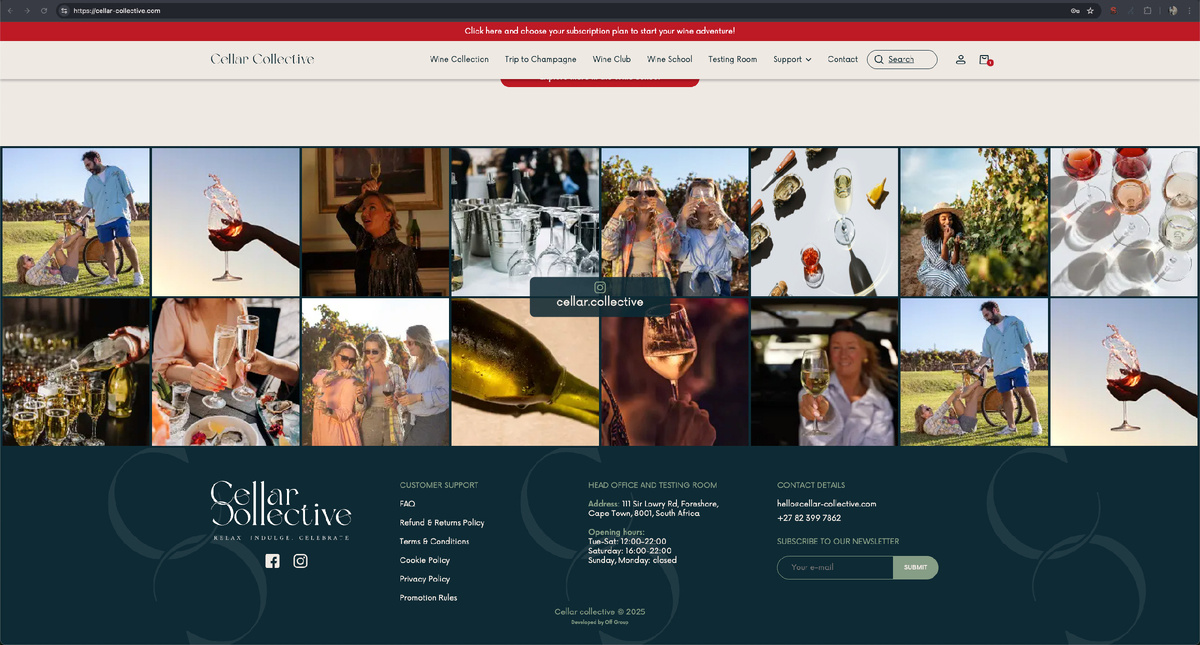Screen dimensions: 1200x645
Task: Reload the page
Action: (x=44, y=11)
